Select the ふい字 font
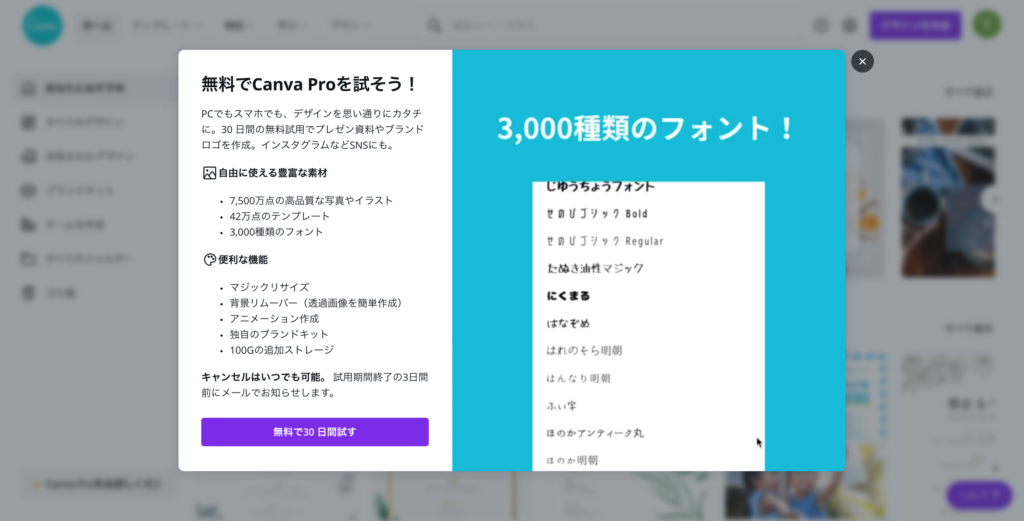The image size is (1024, 521). click(x=562, y=405)
